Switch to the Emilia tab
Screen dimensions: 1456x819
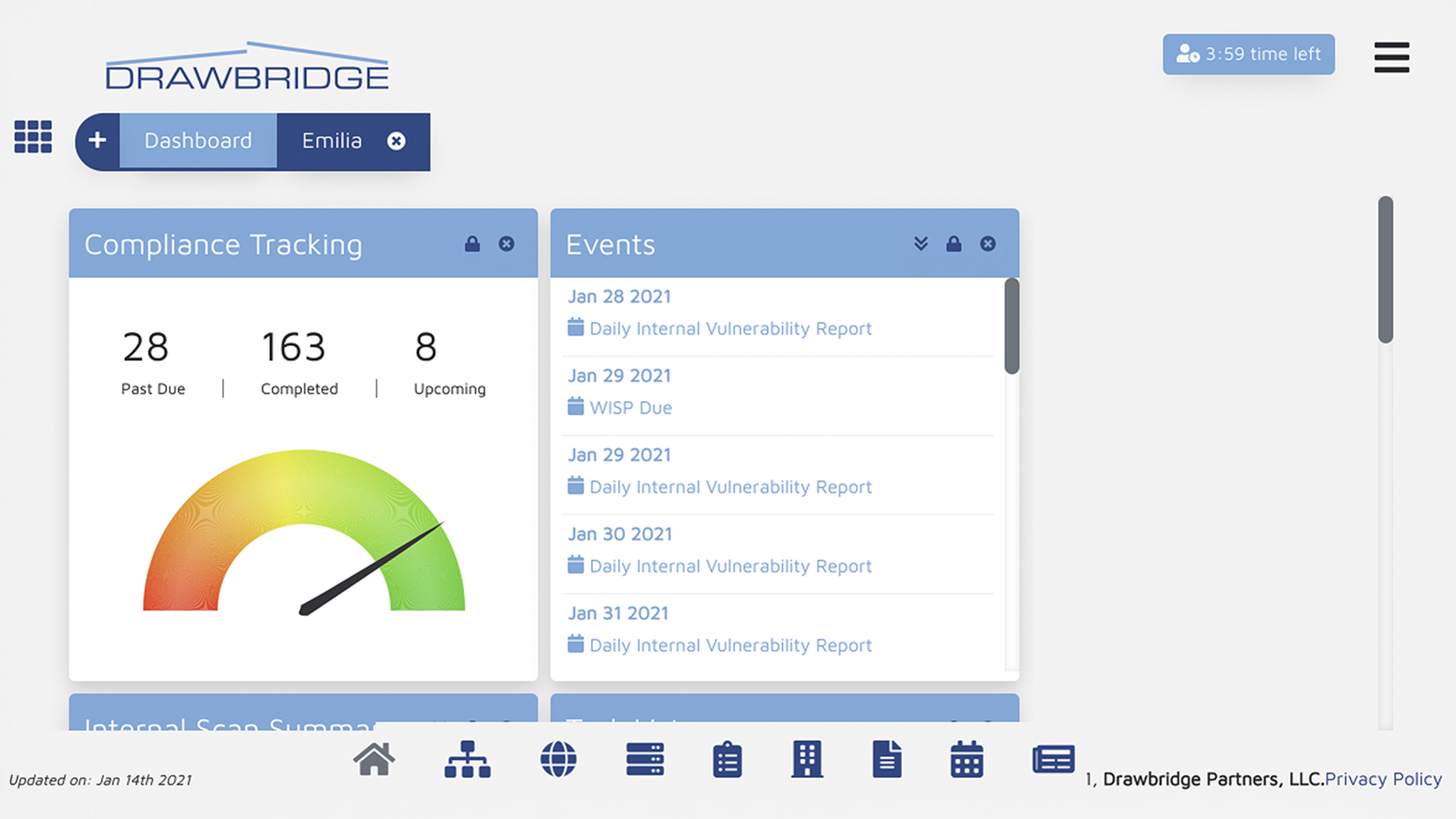pos(332,140)
